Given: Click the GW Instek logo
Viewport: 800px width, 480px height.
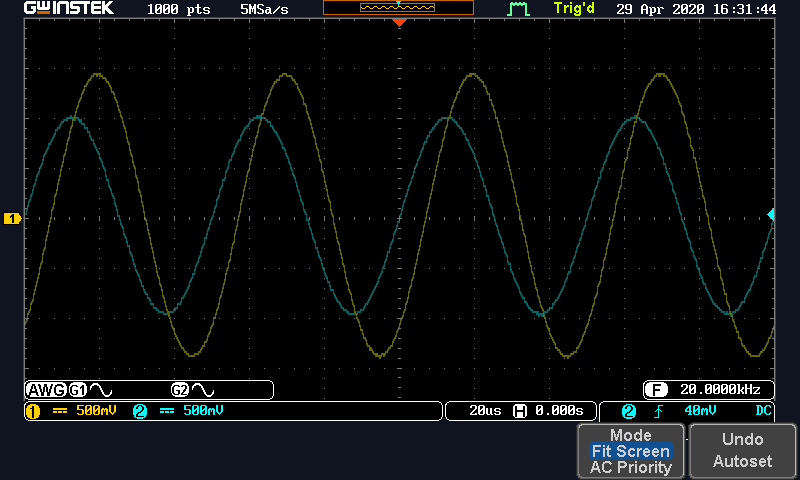Looking at the screenshot, I should 69,9.
